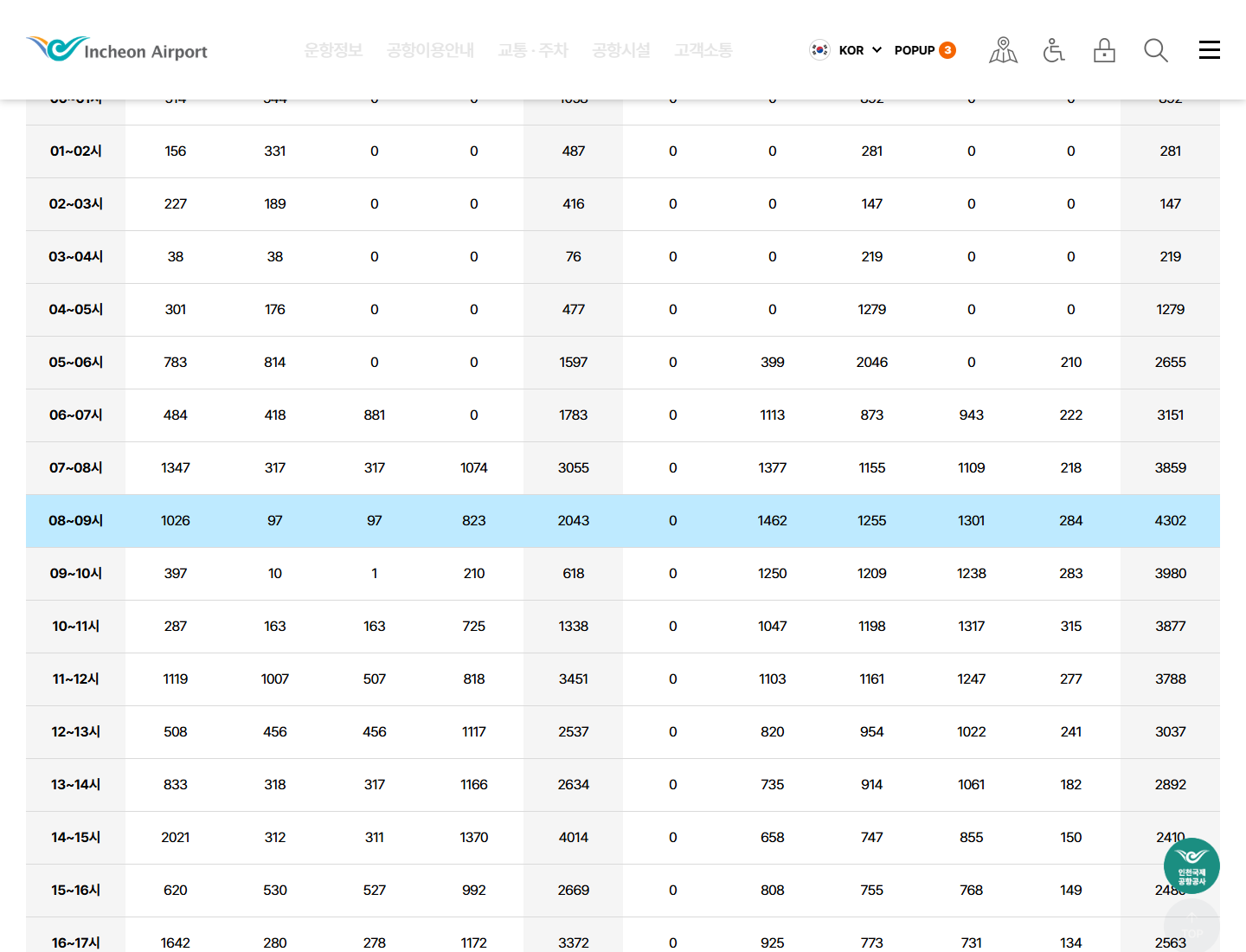Click value 1642 in the 16~17시 row
The image size is (1246, 952).
coord(176,943)
